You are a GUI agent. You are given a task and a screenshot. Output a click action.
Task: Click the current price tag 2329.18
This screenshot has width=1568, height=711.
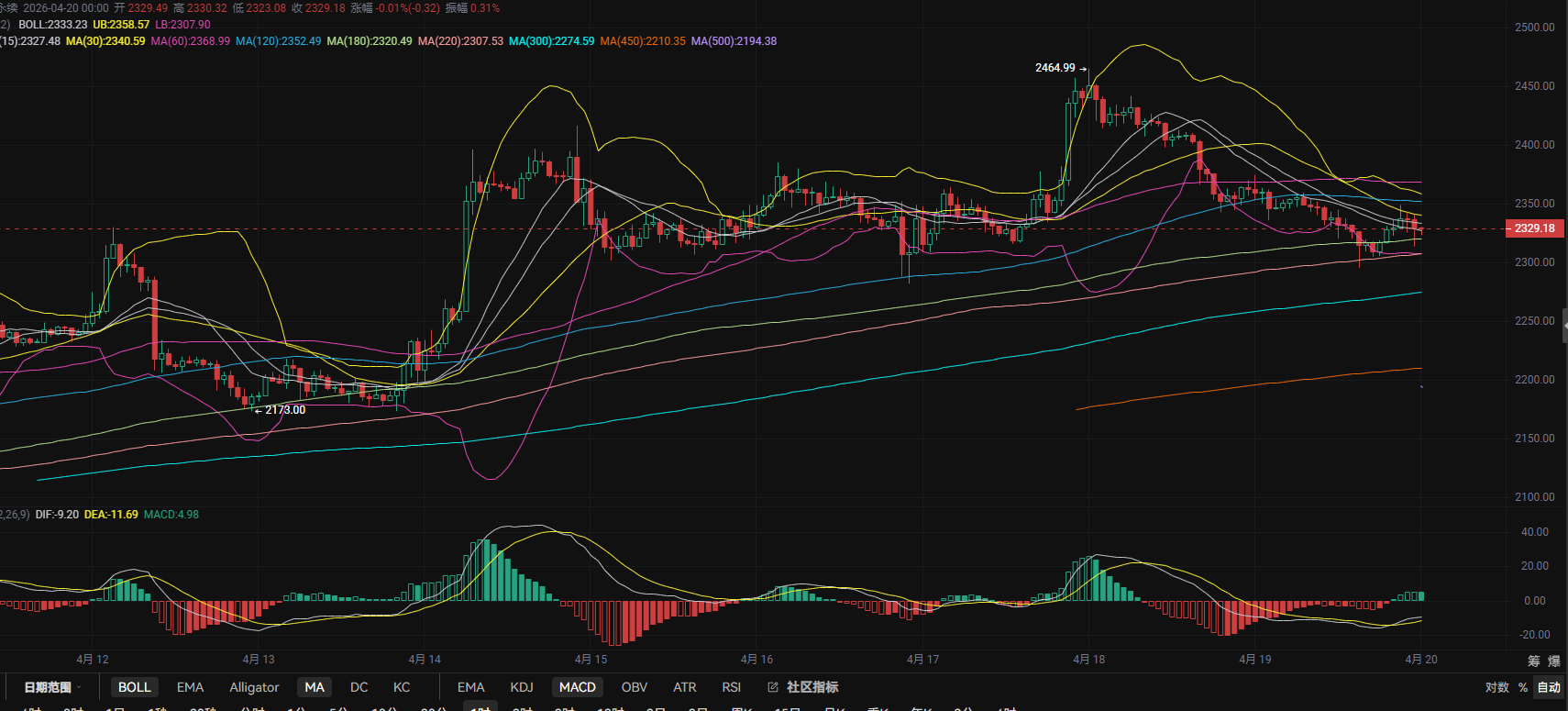click(1534, 228)
